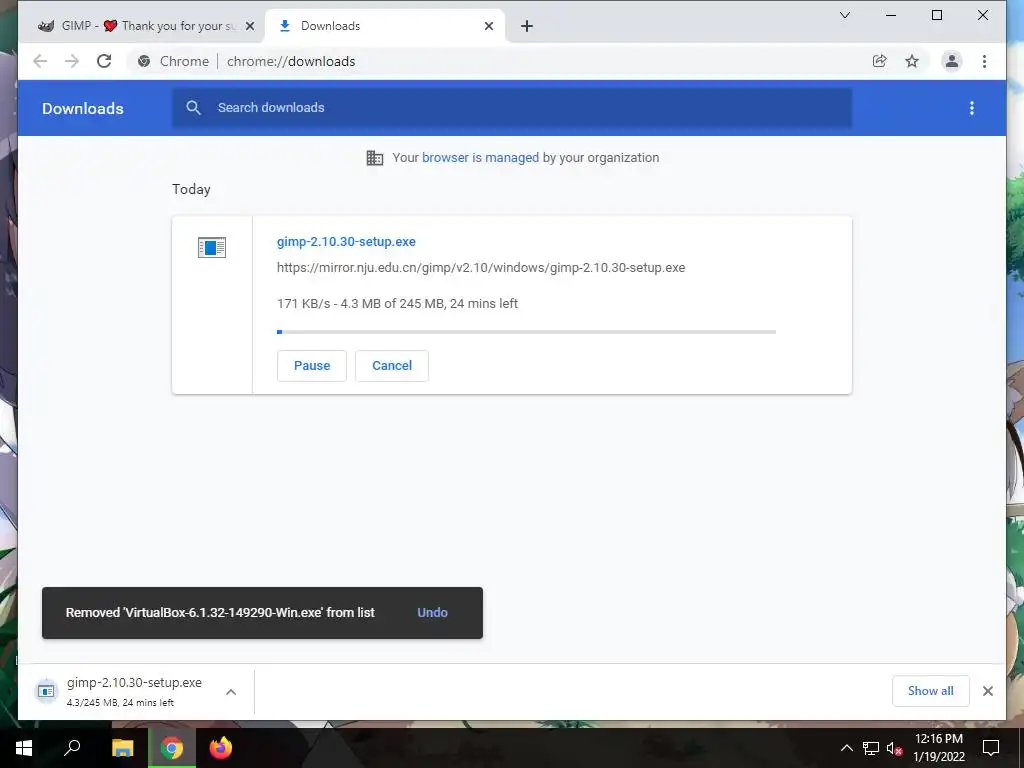Share this page icon
1024x768 pixels.
click(880, 61)
